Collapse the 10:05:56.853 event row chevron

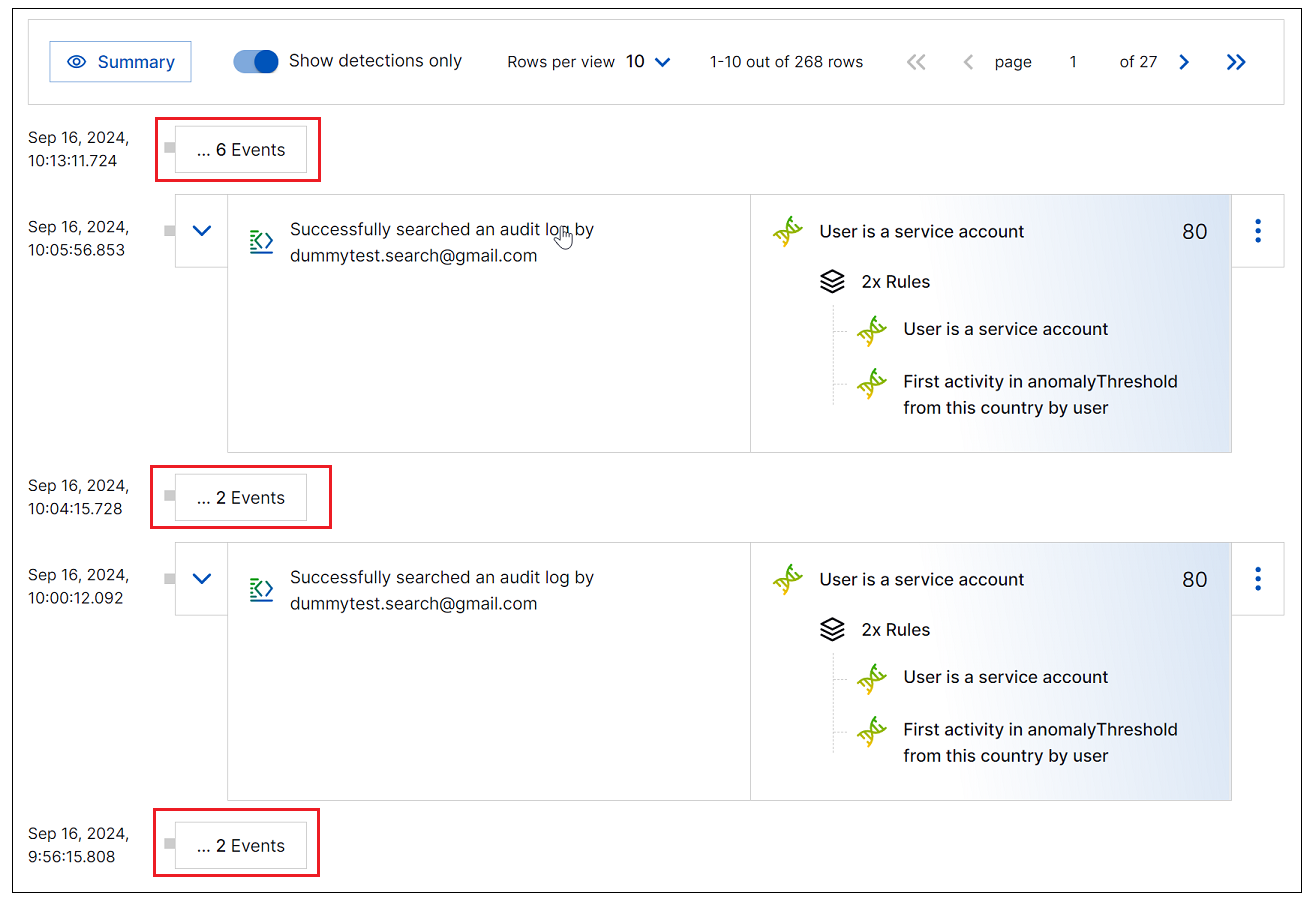(202, 231)
